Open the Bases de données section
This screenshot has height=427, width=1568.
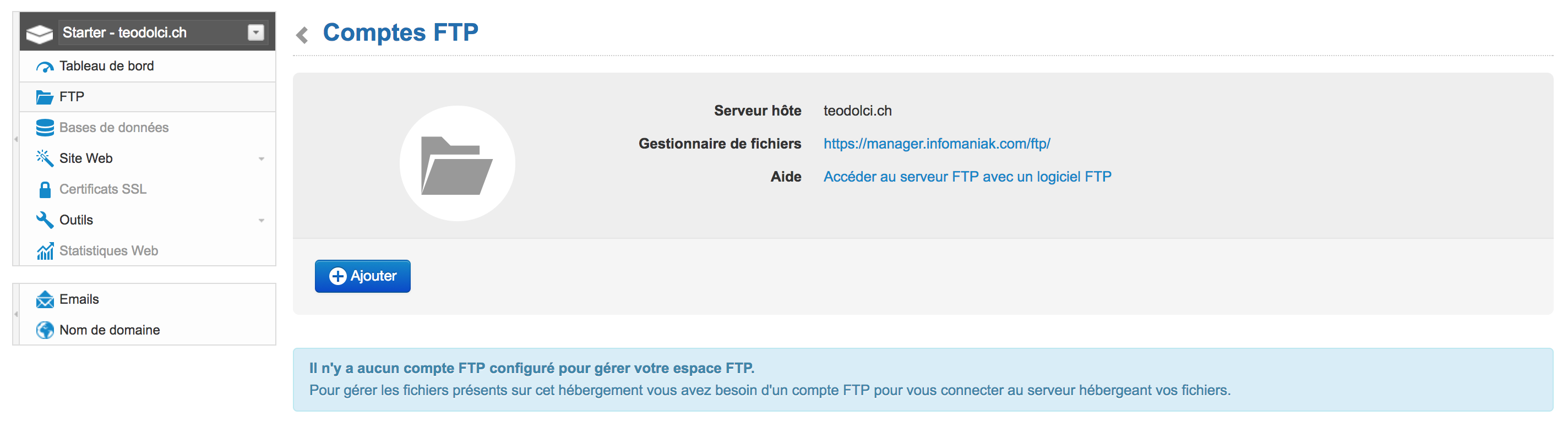pyautogui.click(x=113, y=127)
